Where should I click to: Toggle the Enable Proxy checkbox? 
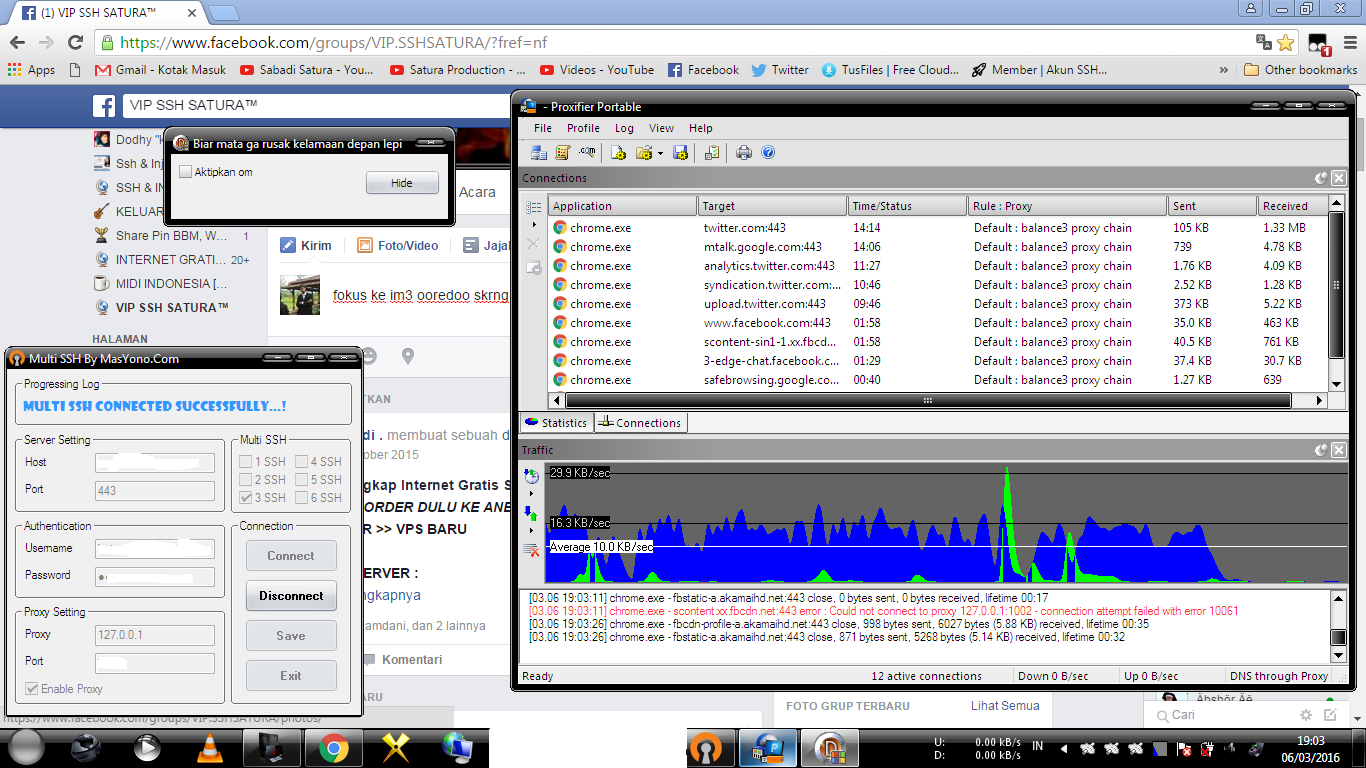coord(32,689)
